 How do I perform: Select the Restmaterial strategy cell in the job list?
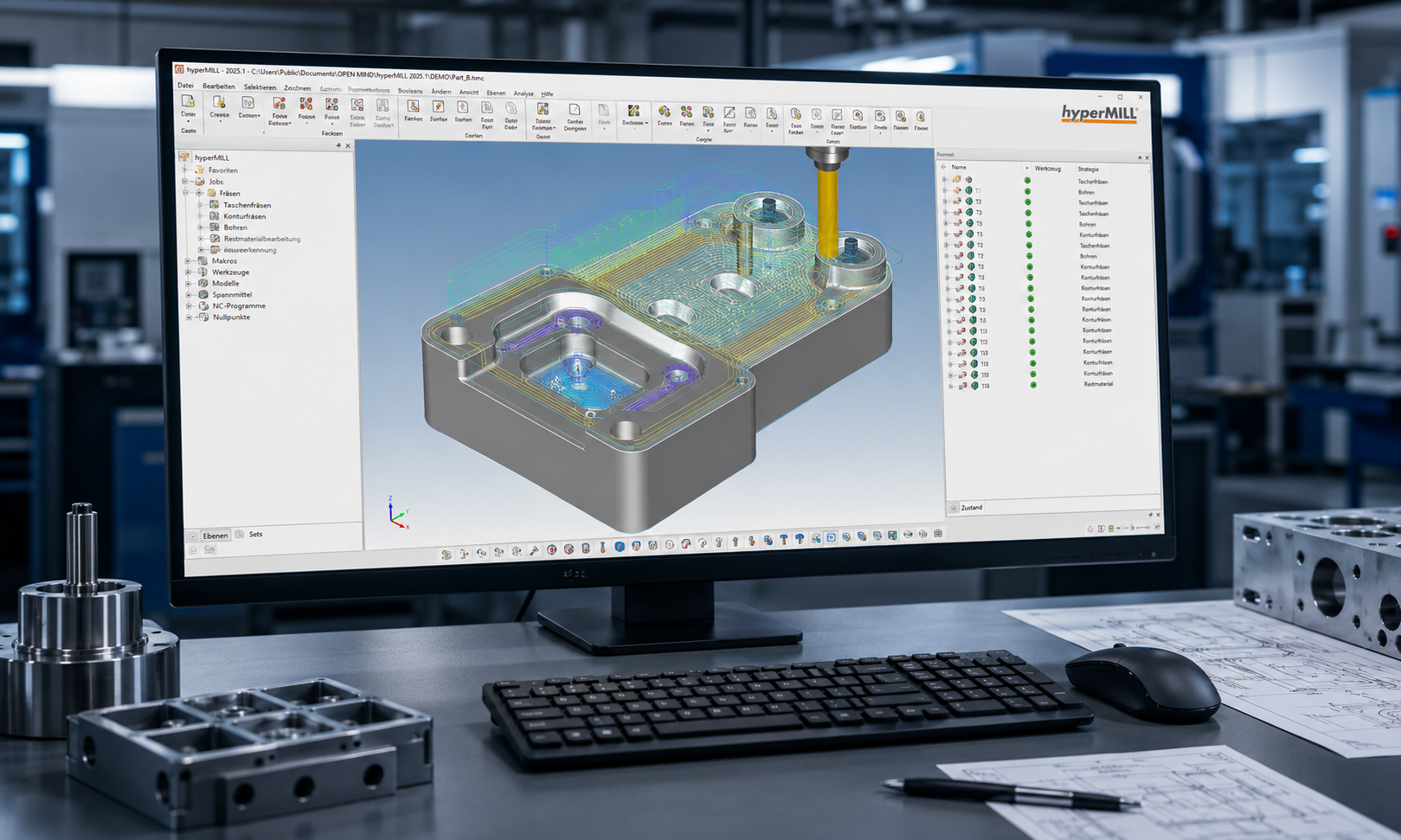(x=1098, y=384)
